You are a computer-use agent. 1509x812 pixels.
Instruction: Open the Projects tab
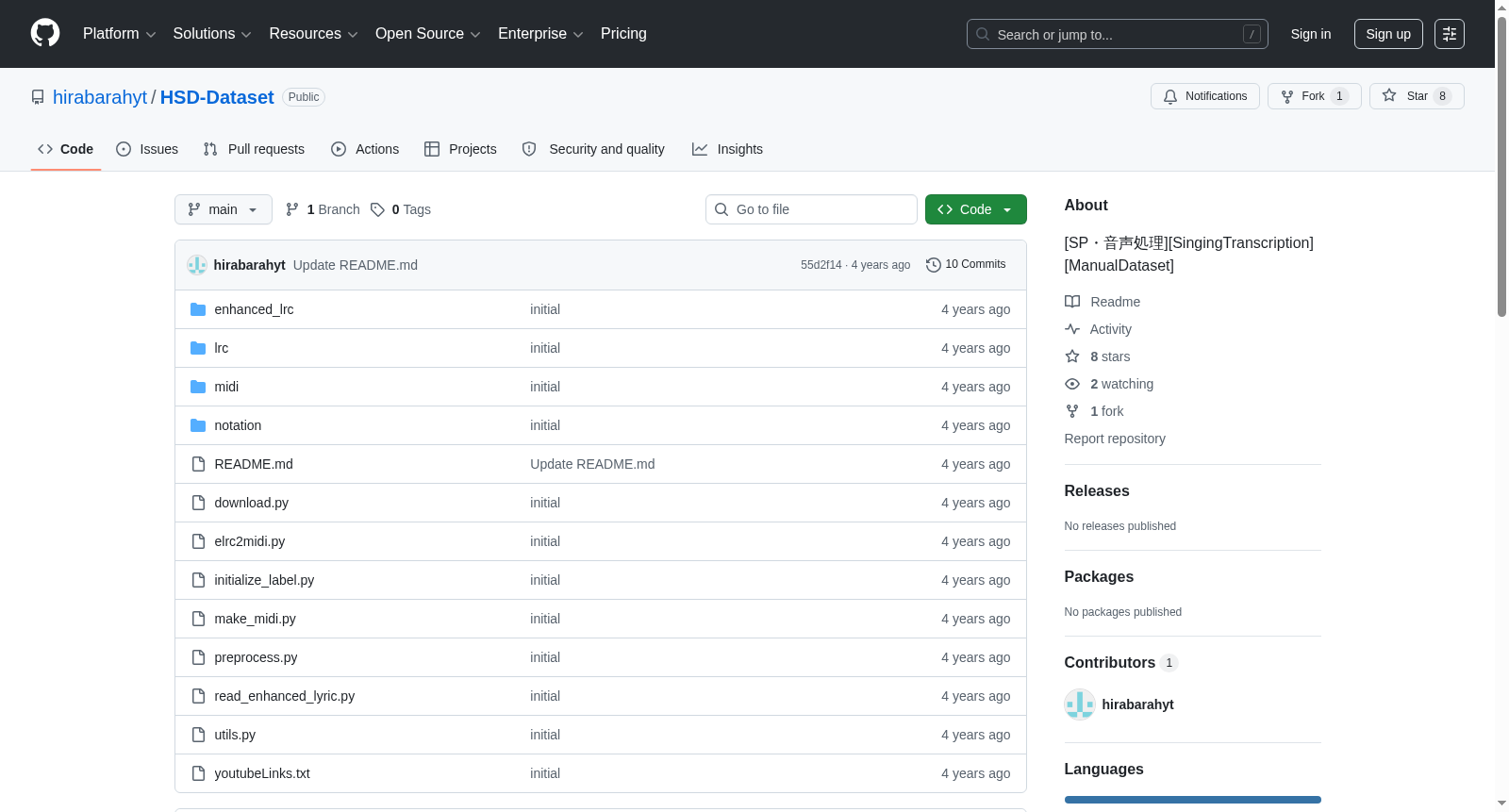(460, 149)
